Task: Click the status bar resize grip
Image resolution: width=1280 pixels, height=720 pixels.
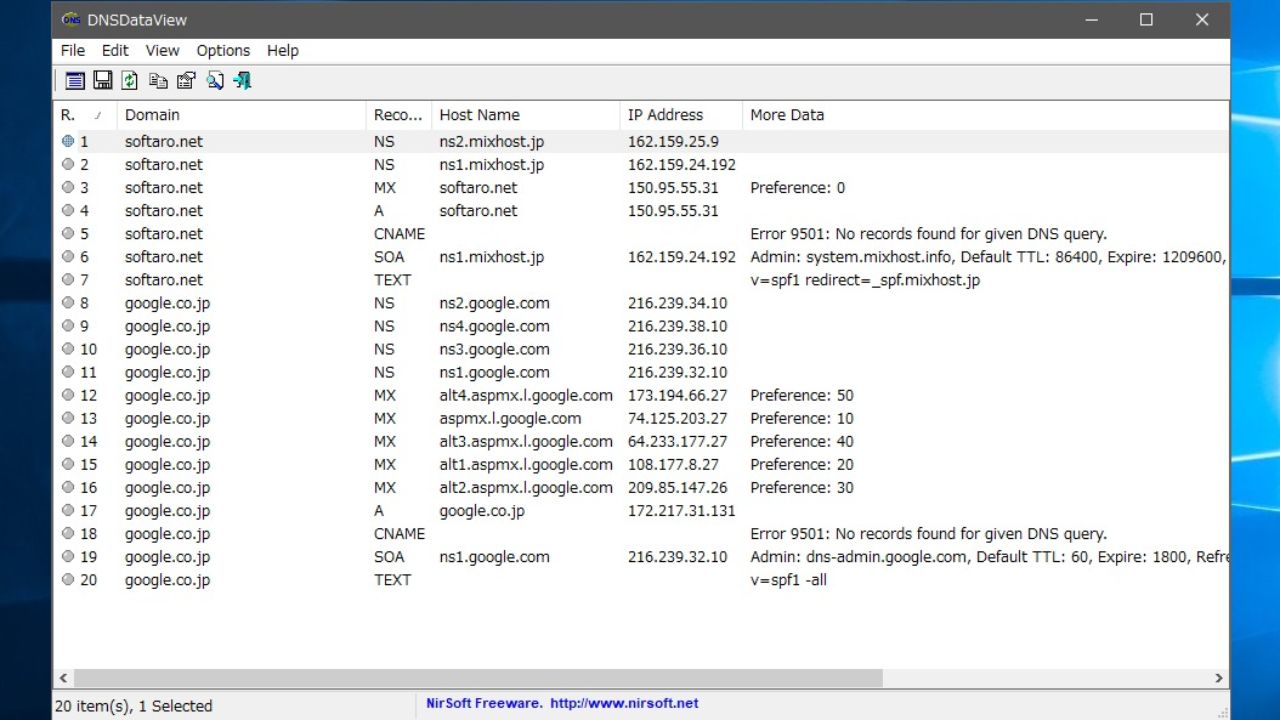Action: click(x=1222, y=711)
